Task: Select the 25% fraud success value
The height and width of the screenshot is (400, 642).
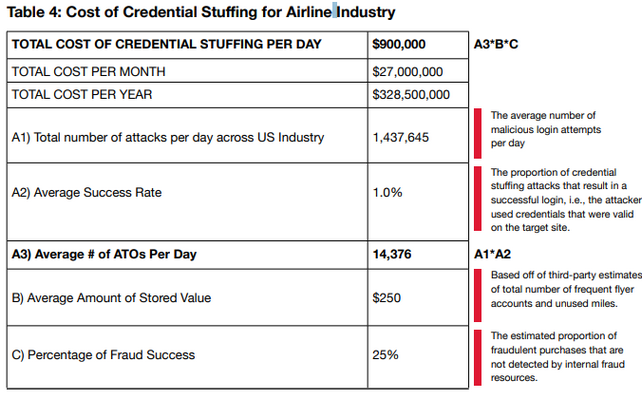Action: [385, 355]
